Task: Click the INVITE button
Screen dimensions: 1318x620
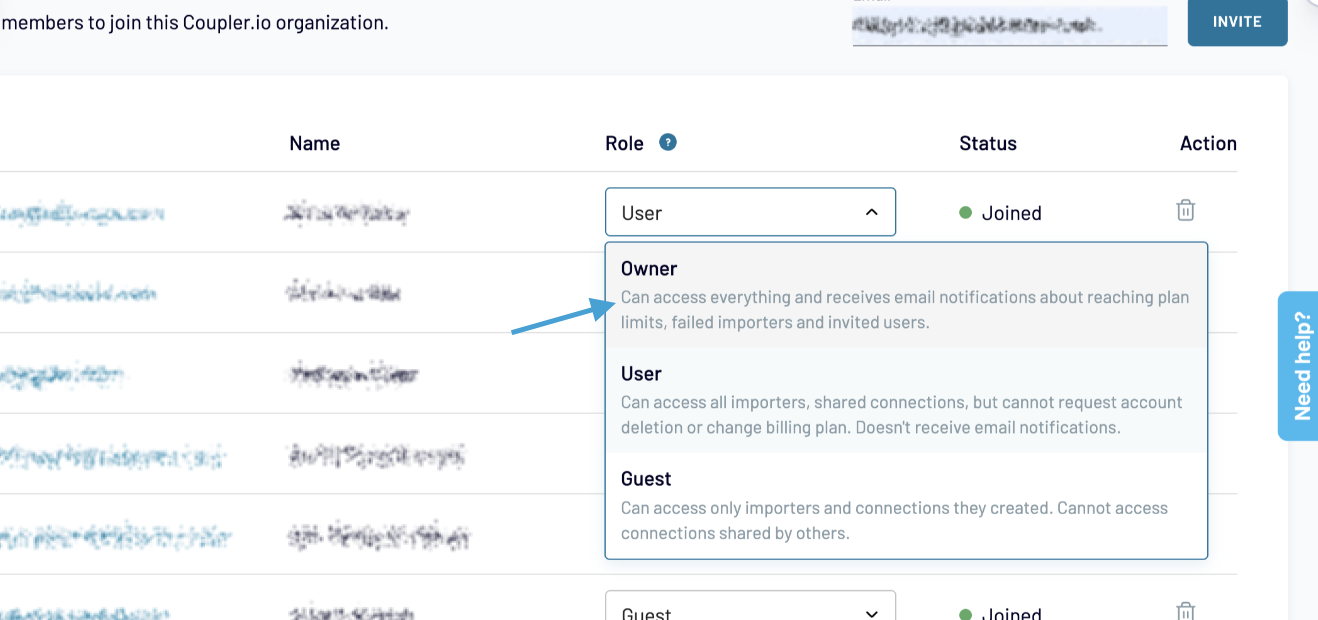Action: [1237, 22]
